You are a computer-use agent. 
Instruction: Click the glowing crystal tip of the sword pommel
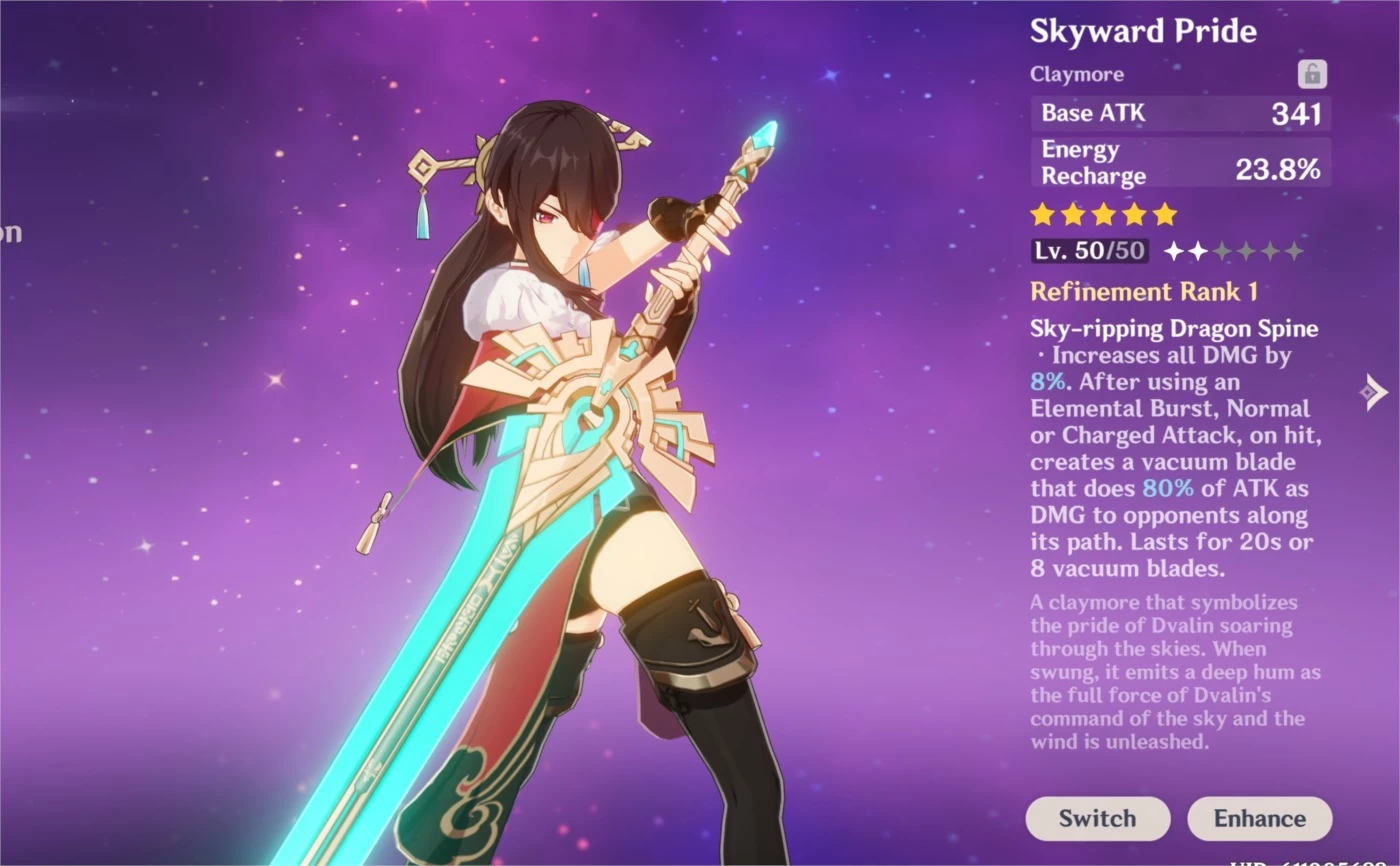tap(765, 132)
